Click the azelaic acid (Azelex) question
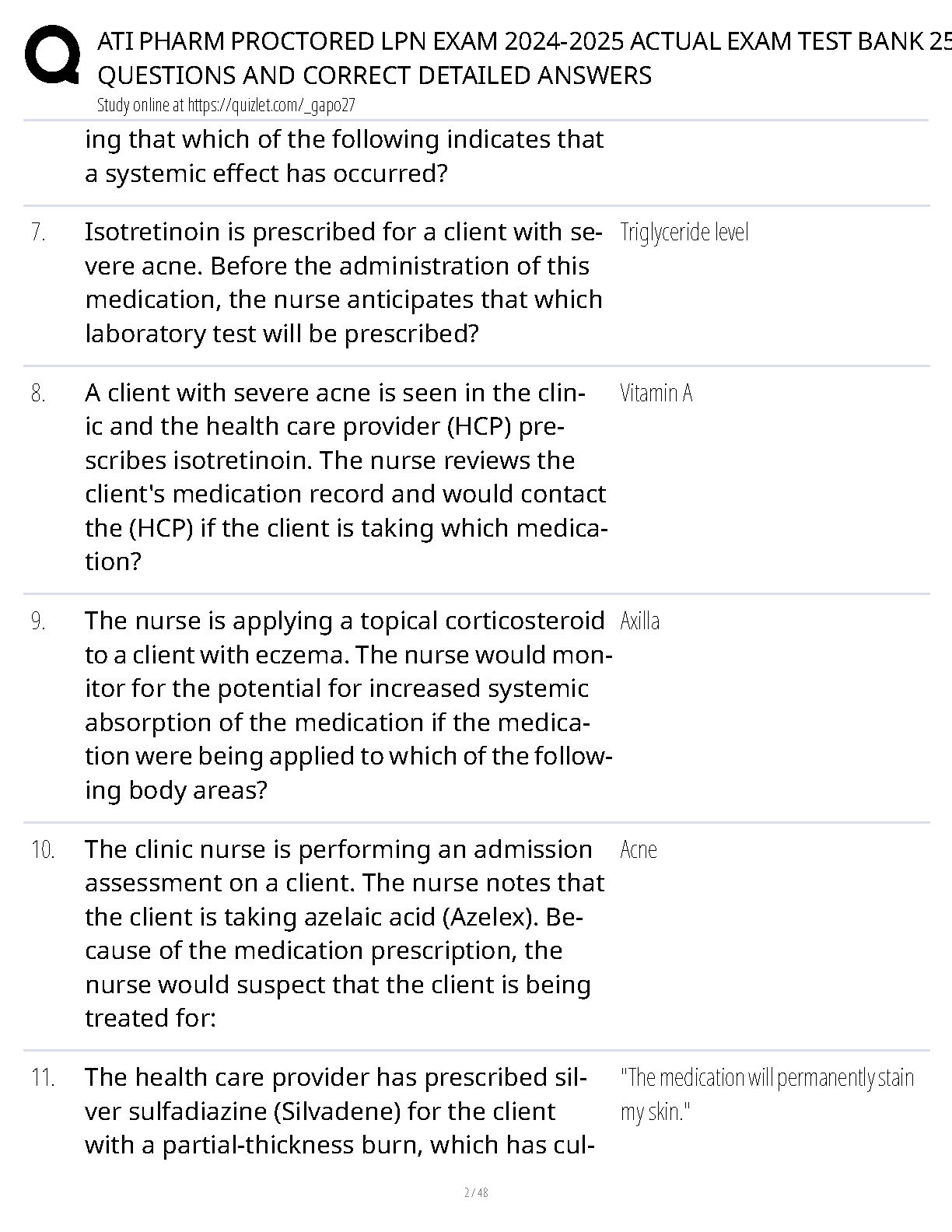The width and height of the screenshot is (952, 1232). click(x=345, y=933)
